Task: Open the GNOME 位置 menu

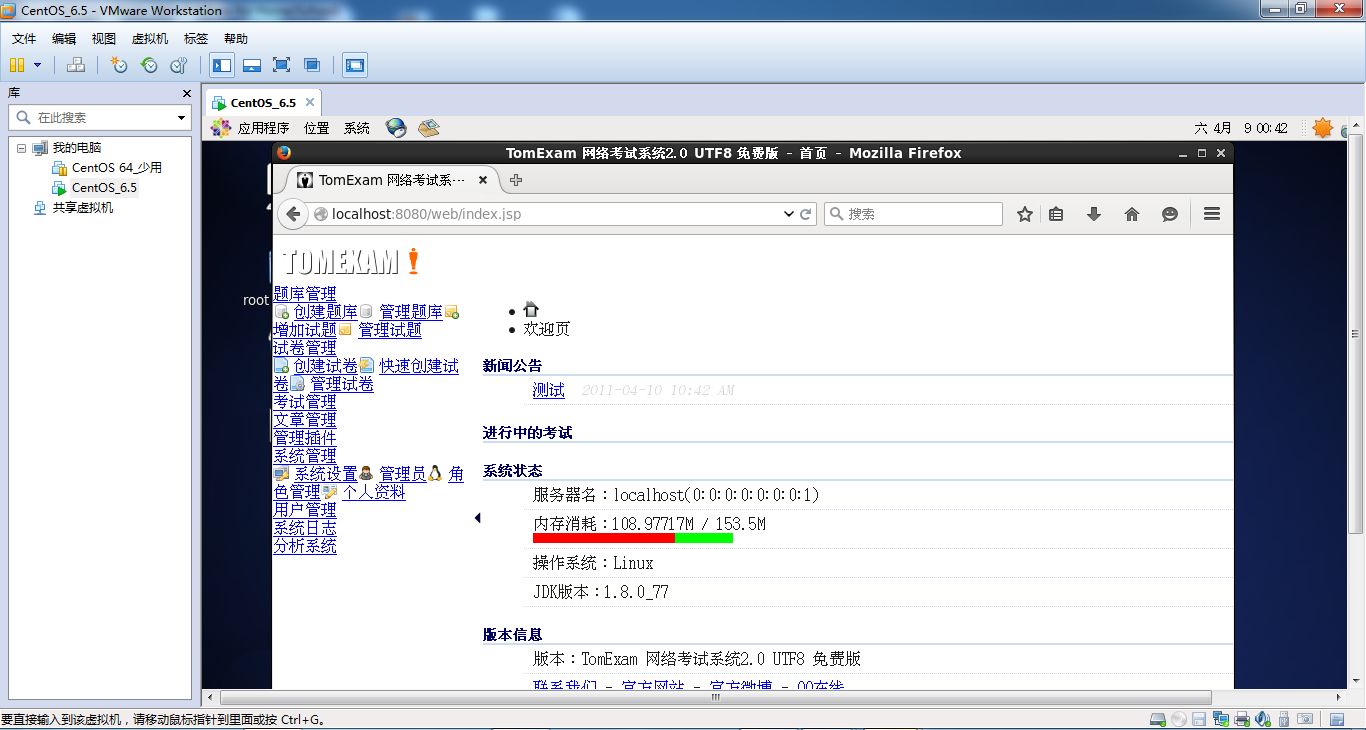Action: [x=316, y=128]
